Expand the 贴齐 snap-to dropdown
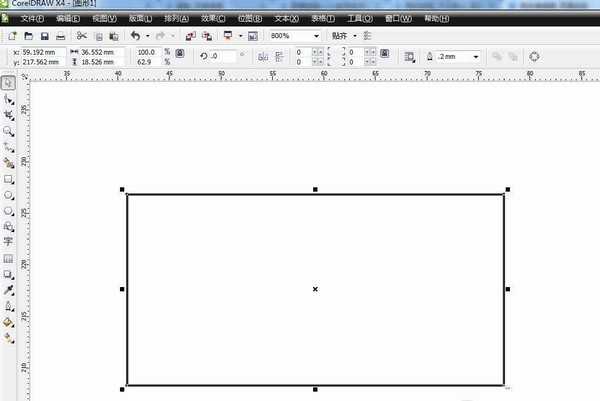 [x=355, y=36]
